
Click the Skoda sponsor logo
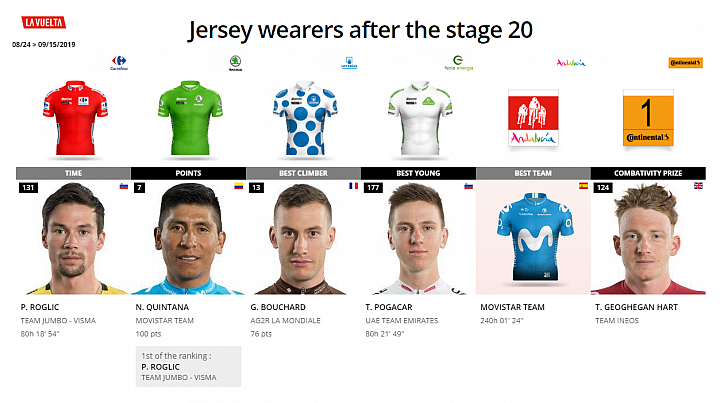pyautogui.click(x=235, y=63)
